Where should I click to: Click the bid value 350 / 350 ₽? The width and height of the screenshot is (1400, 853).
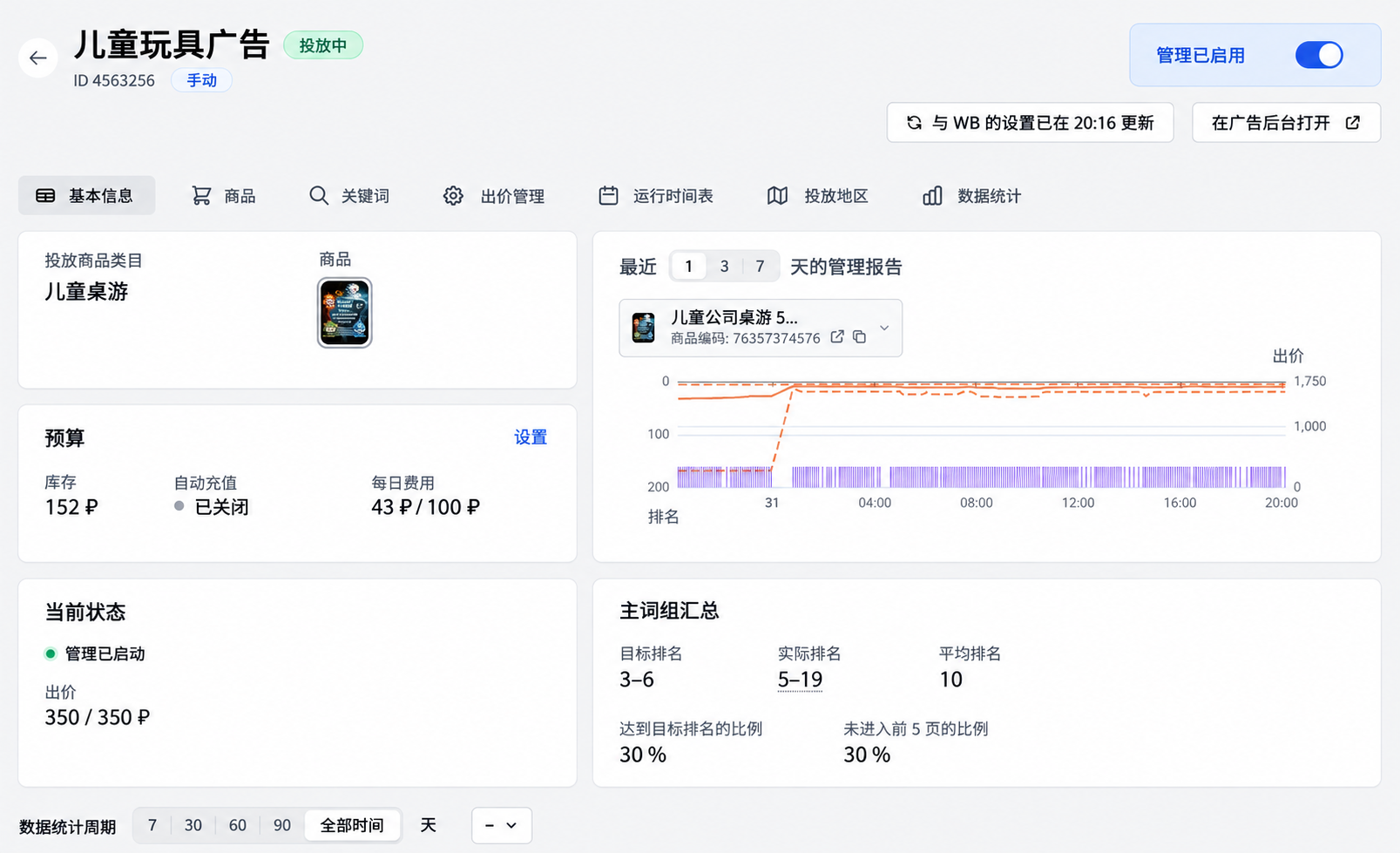coord(98,717)
